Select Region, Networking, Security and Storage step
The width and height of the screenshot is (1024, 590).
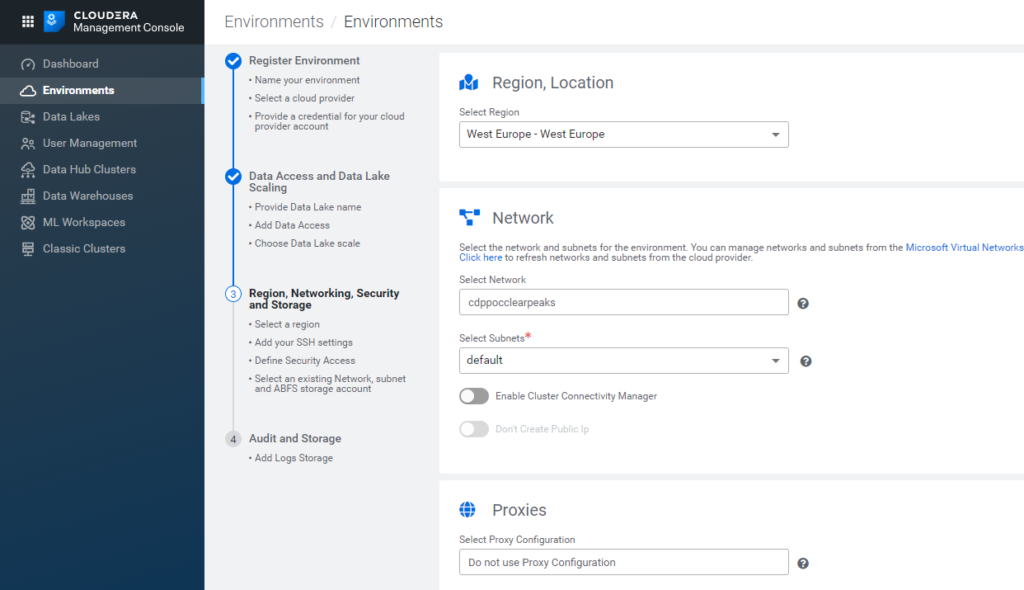(x=324, y=299)
